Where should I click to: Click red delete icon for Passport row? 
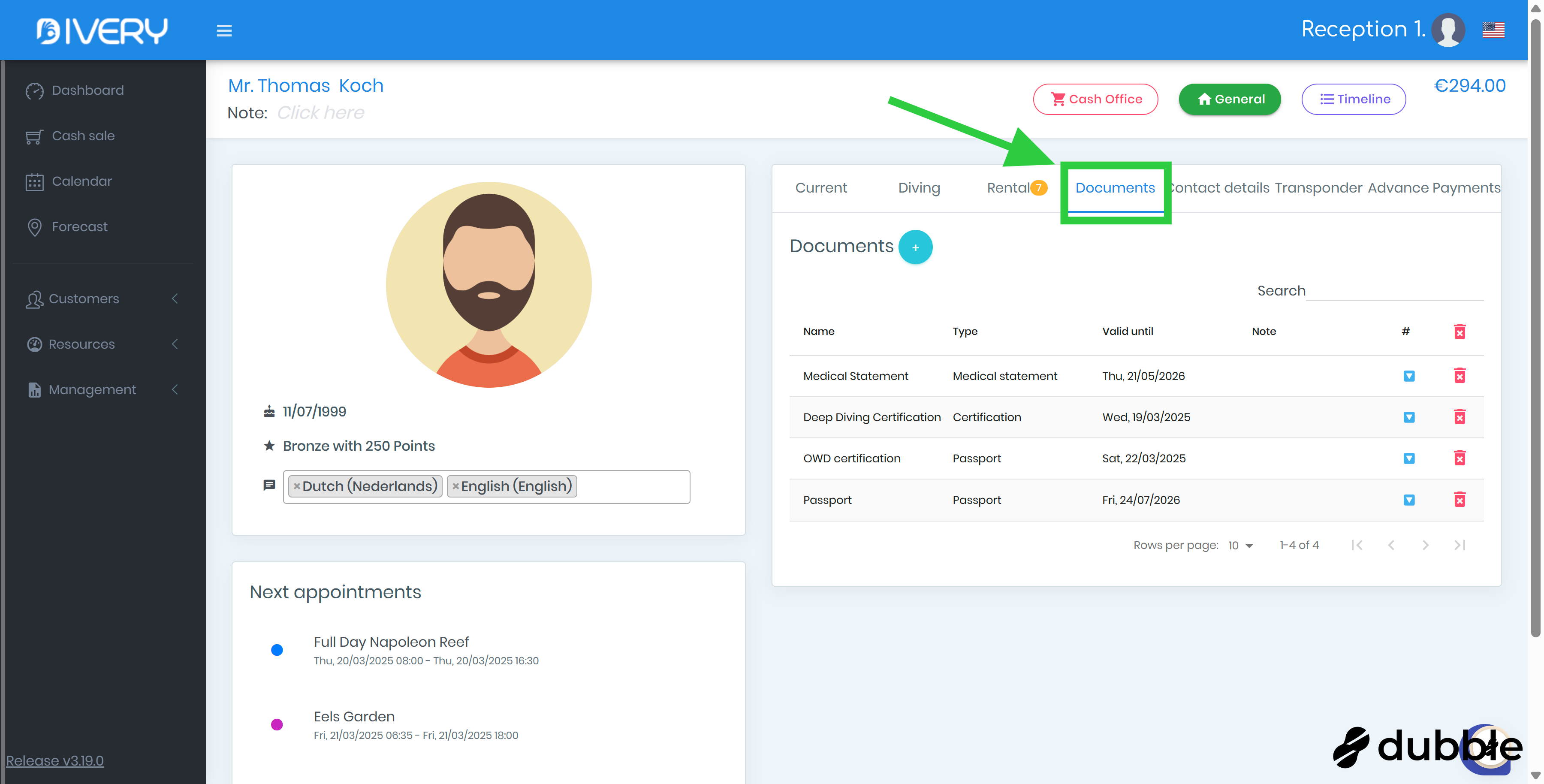pyautogui.click(x=1459, y=500)
